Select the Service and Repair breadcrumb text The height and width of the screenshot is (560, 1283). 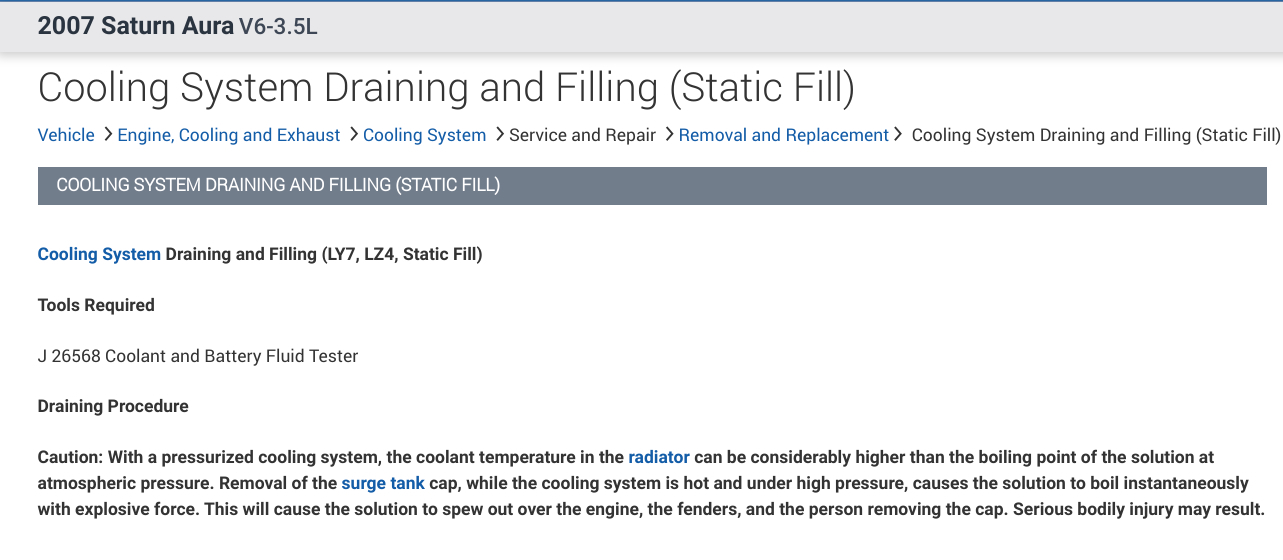(582, 135)
